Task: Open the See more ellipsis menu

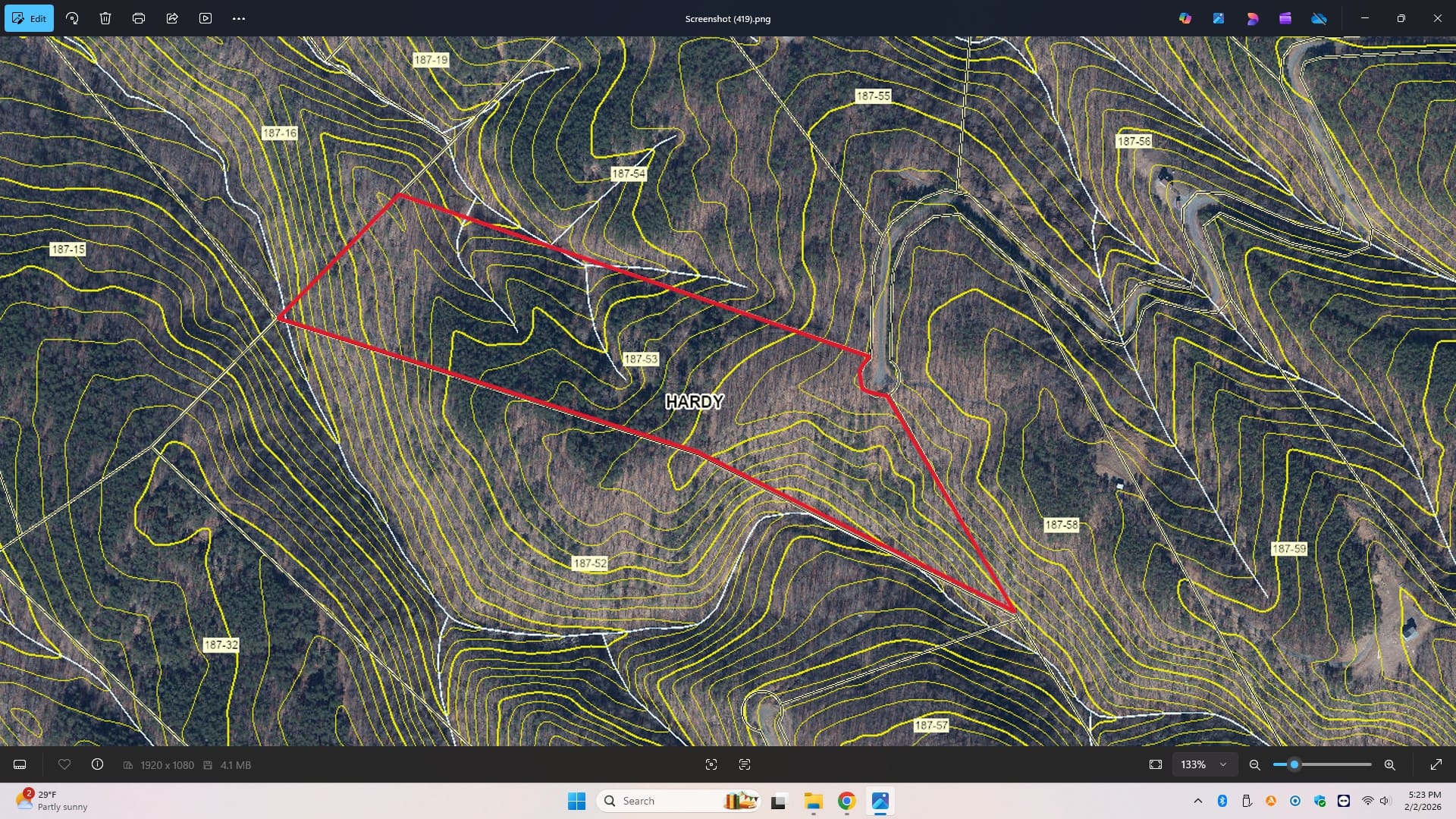Action: (x=239, y=18)
